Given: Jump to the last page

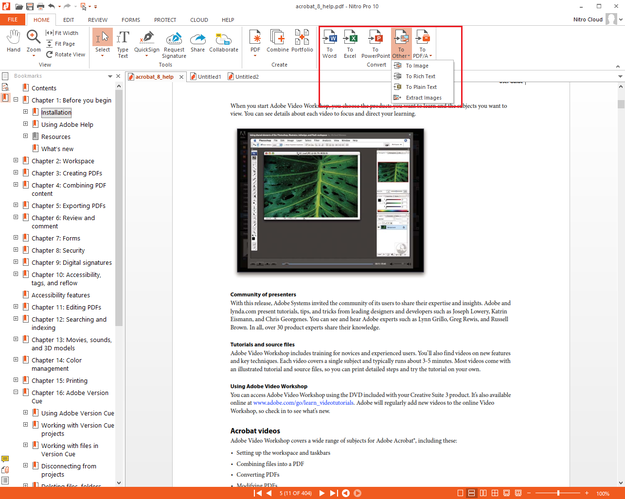Looking at the screenshot, I should click(x=334, y=493).
